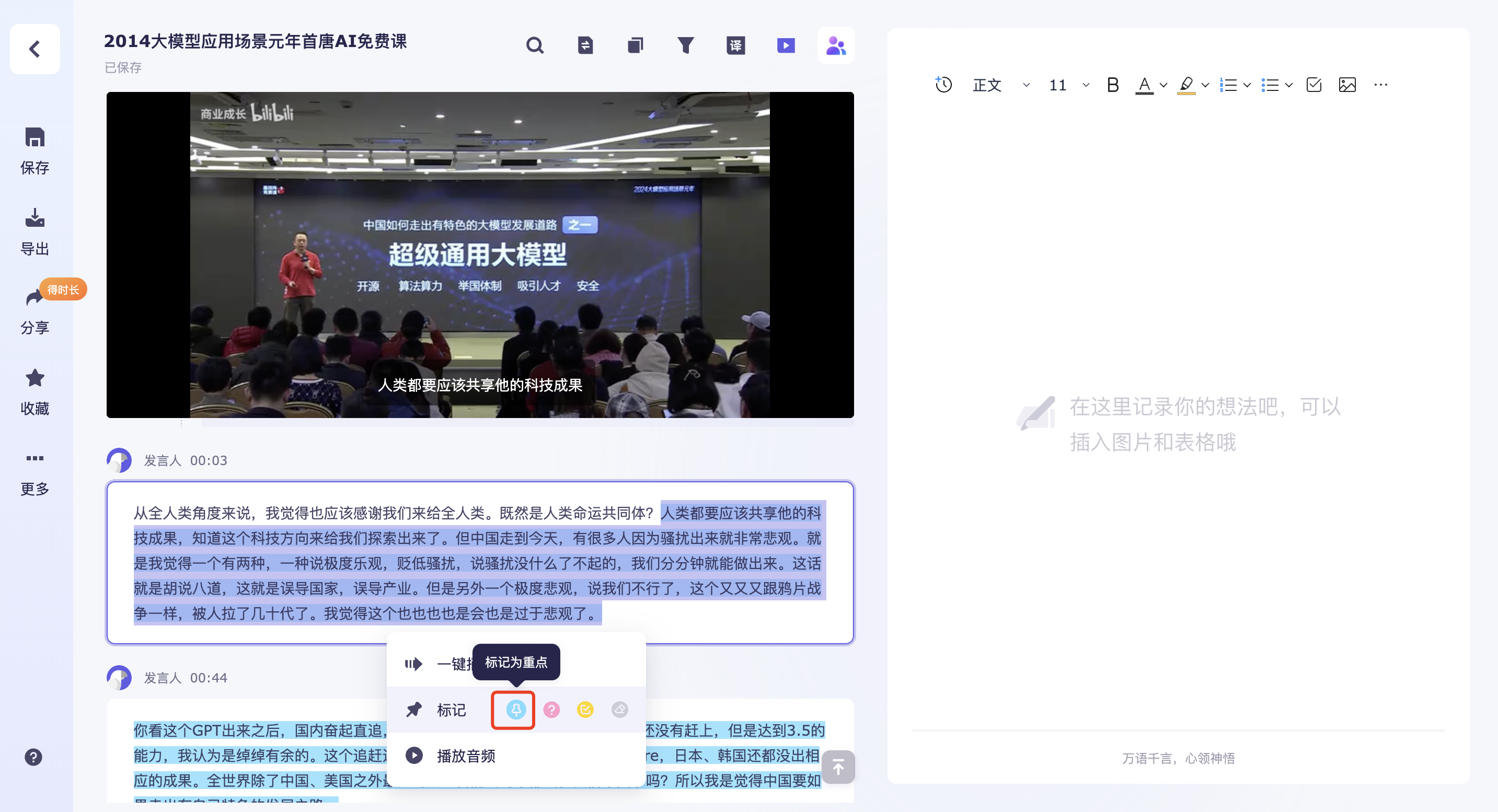
Task: Click the document title 2014大模型应用场景元年
Action: tap(255, 41)
